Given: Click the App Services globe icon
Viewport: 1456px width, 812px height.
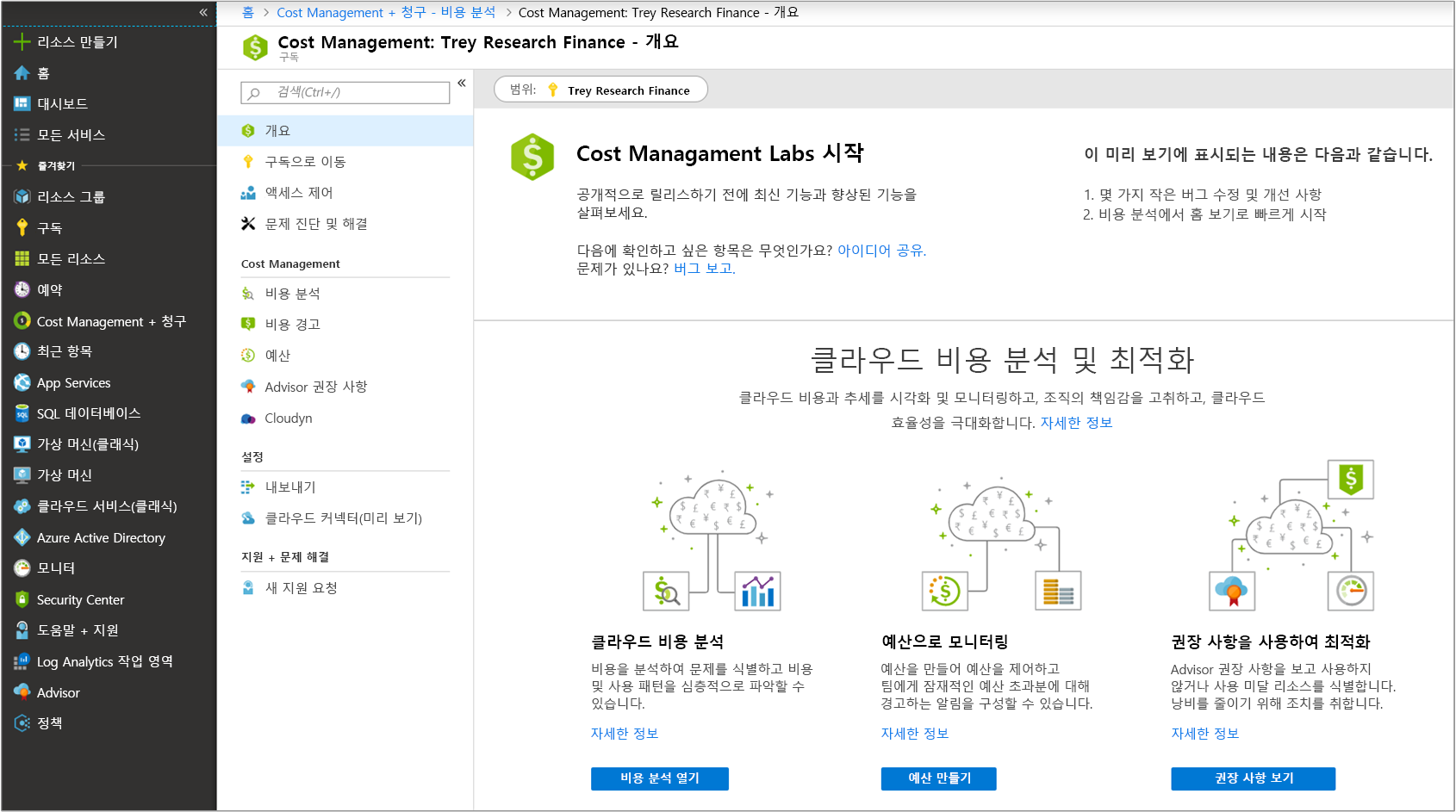Looking at the screenshot, I should [22, 382].
